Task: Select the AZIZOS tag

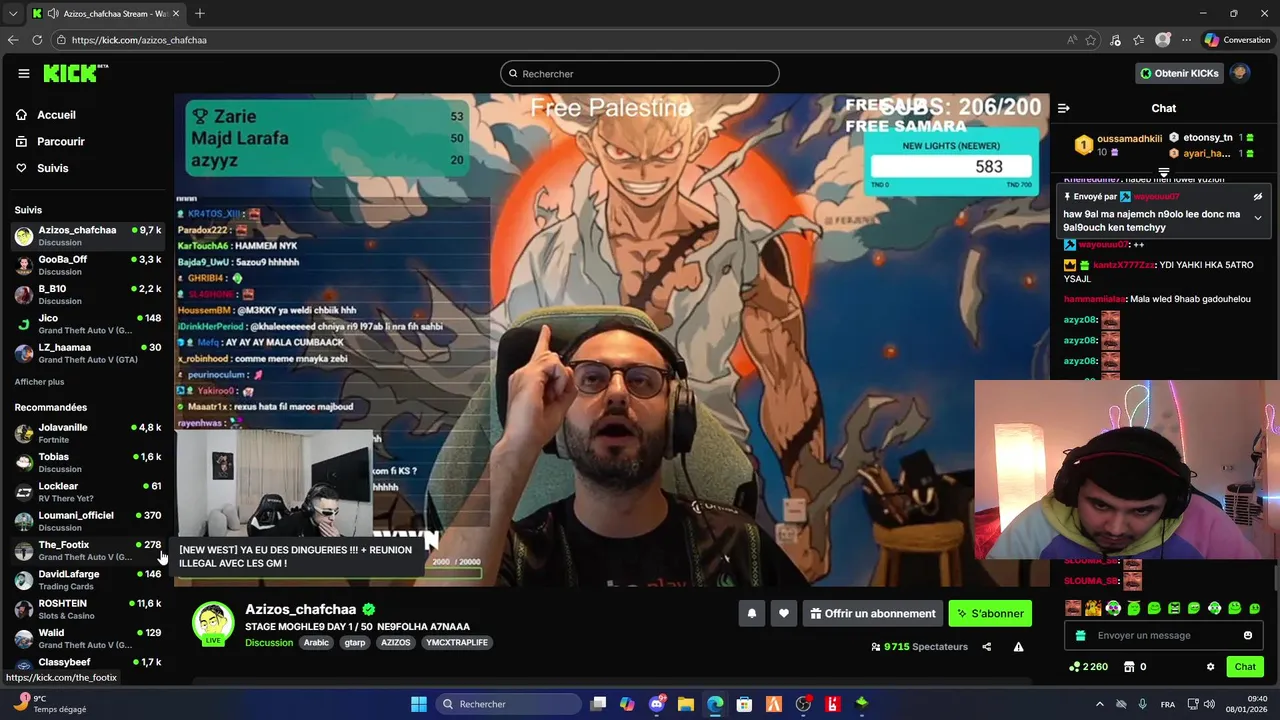Action: tap(395, 643)
